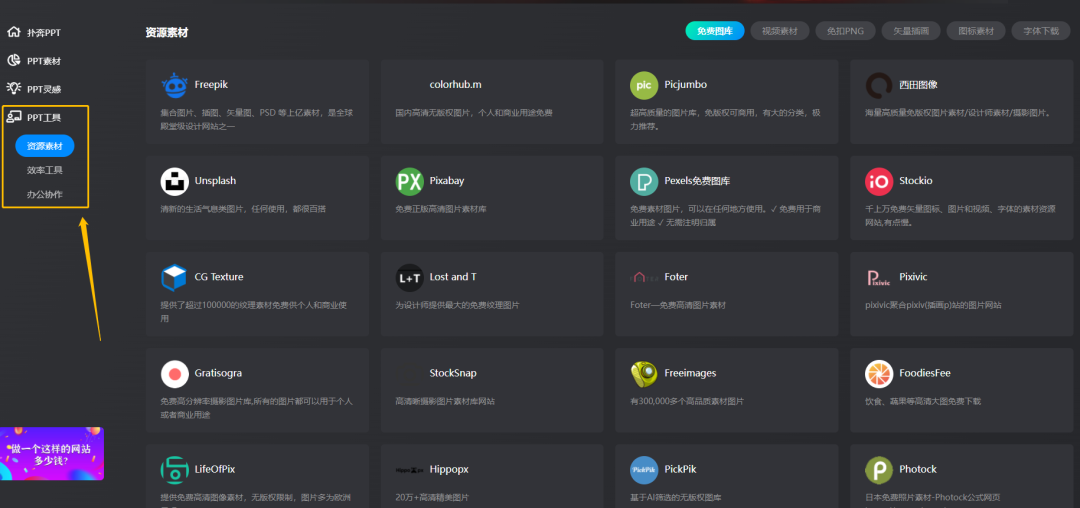
Task: Click the Pixivic logo icon
Action: click(879, 277)
